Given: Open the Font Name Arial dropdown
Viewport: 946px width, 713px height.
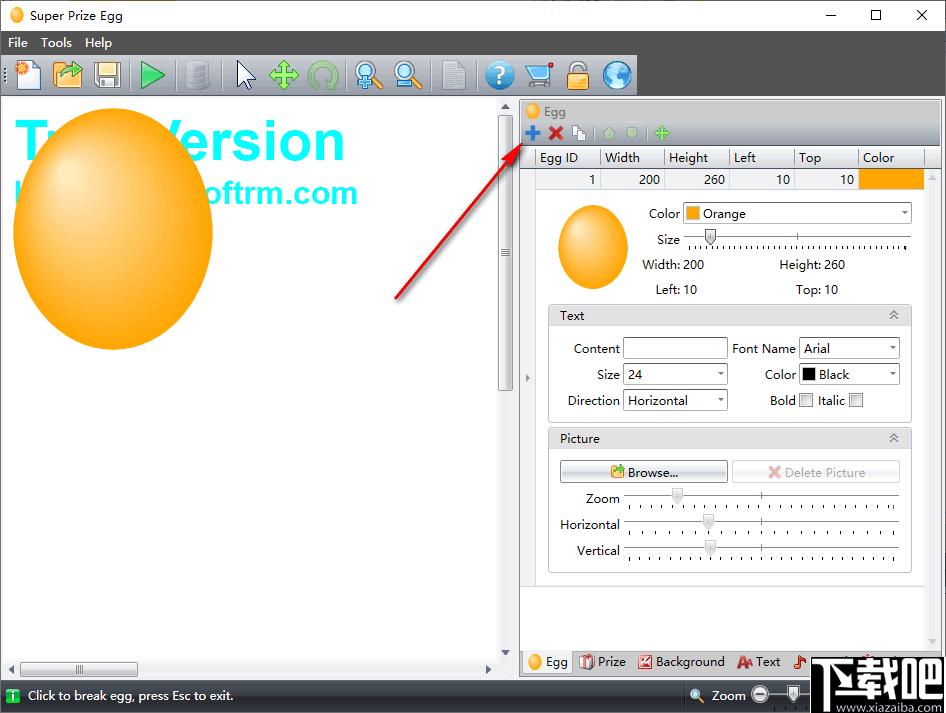Looking at the screenshot, I should 849,348.
